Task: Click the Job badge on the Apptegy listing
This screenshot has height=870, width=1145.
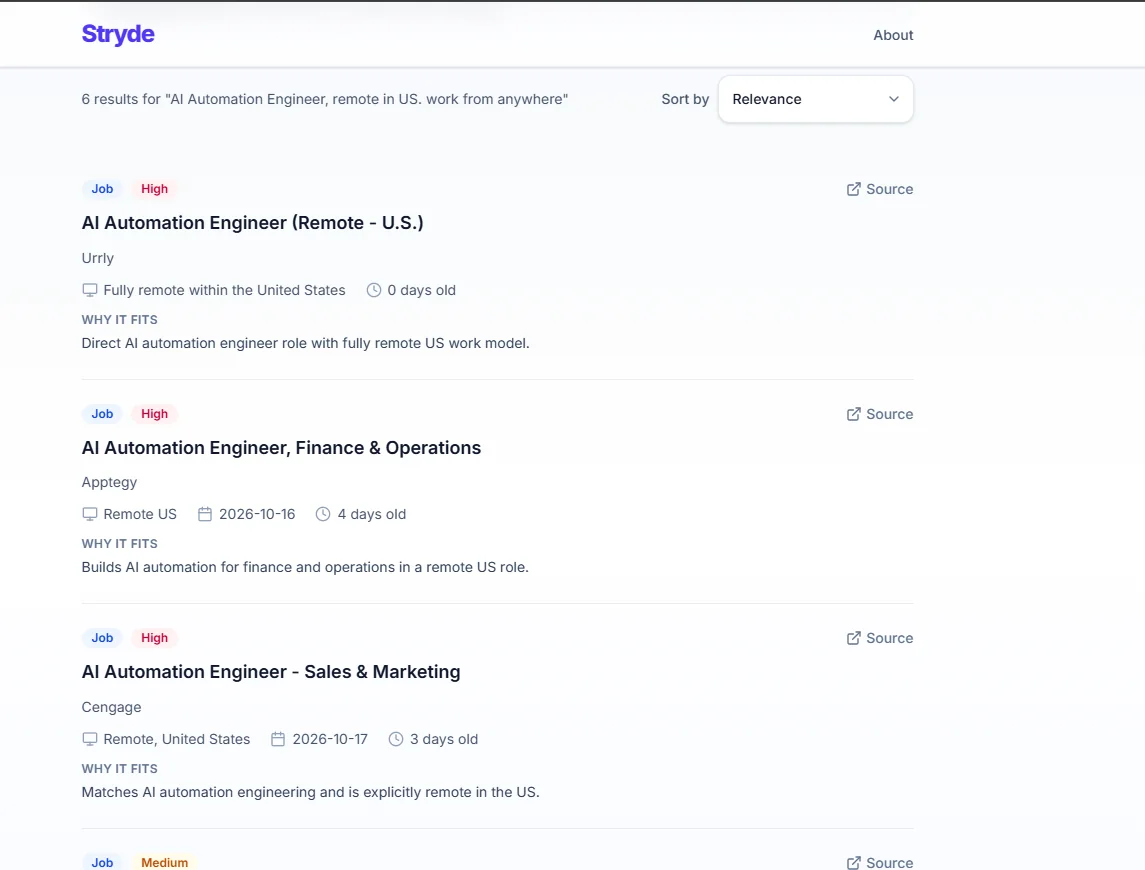Action: click(x=102, y=414)
